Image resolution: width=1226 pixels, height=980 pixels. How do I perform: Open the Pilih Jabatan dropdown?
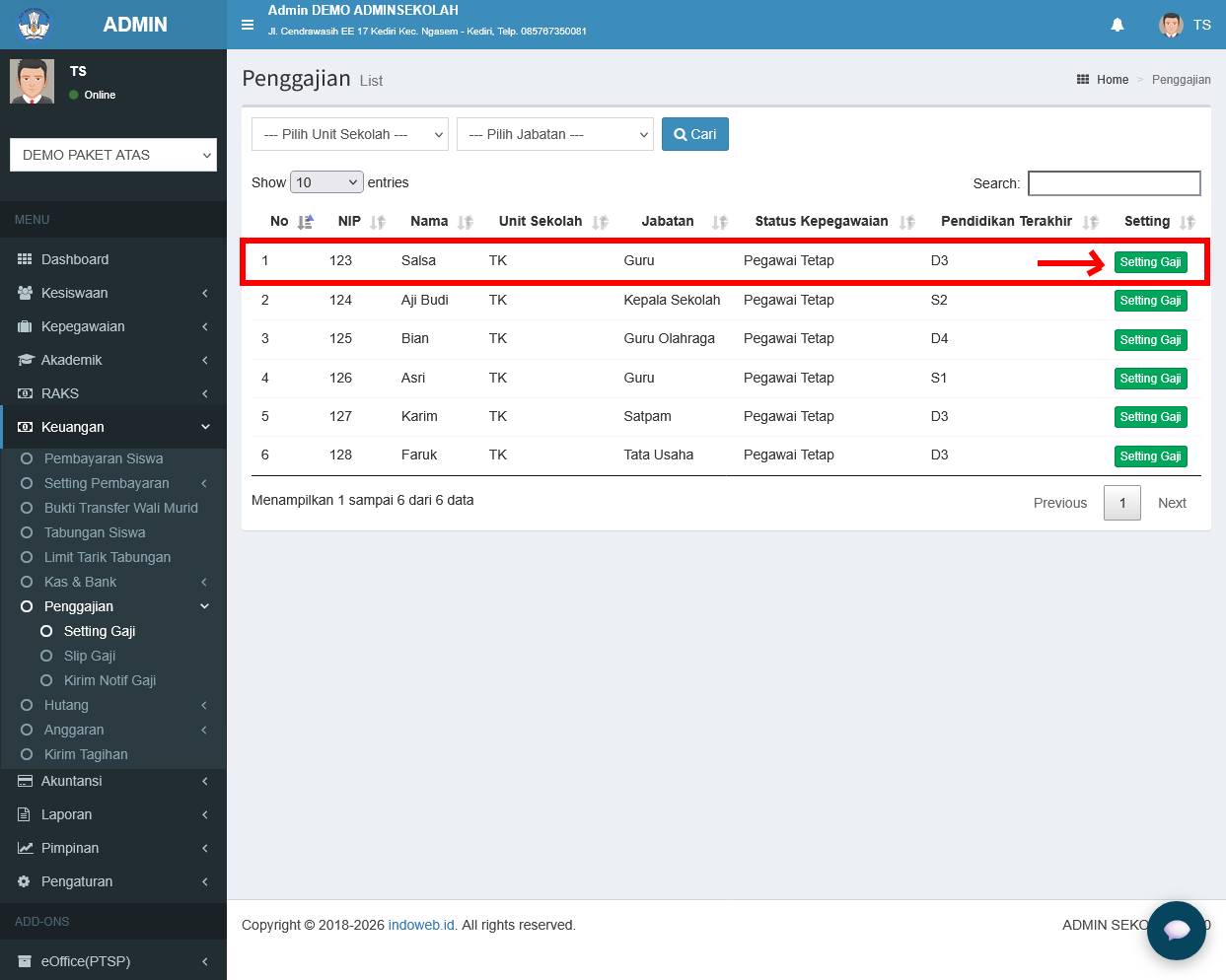[555, 134]
